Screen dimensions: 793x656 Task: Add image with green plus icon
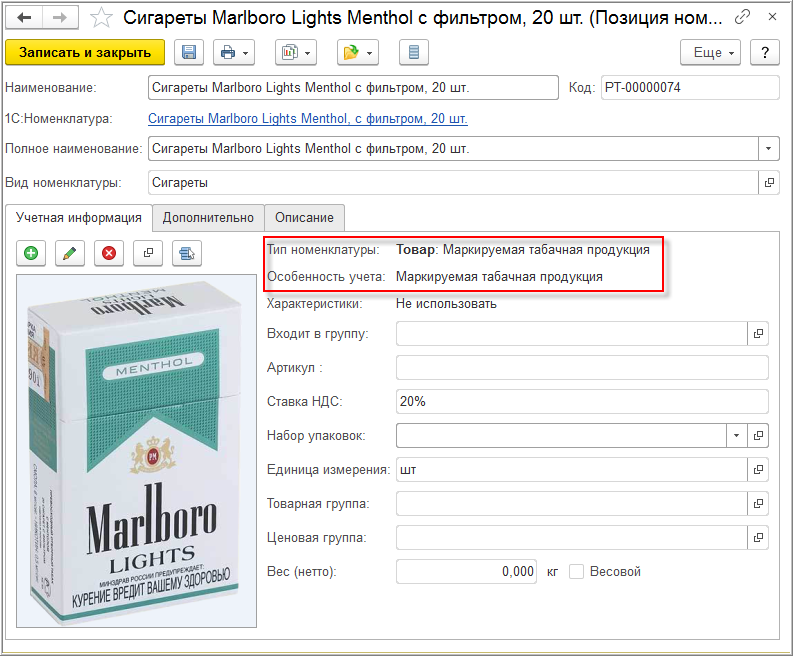31,253
